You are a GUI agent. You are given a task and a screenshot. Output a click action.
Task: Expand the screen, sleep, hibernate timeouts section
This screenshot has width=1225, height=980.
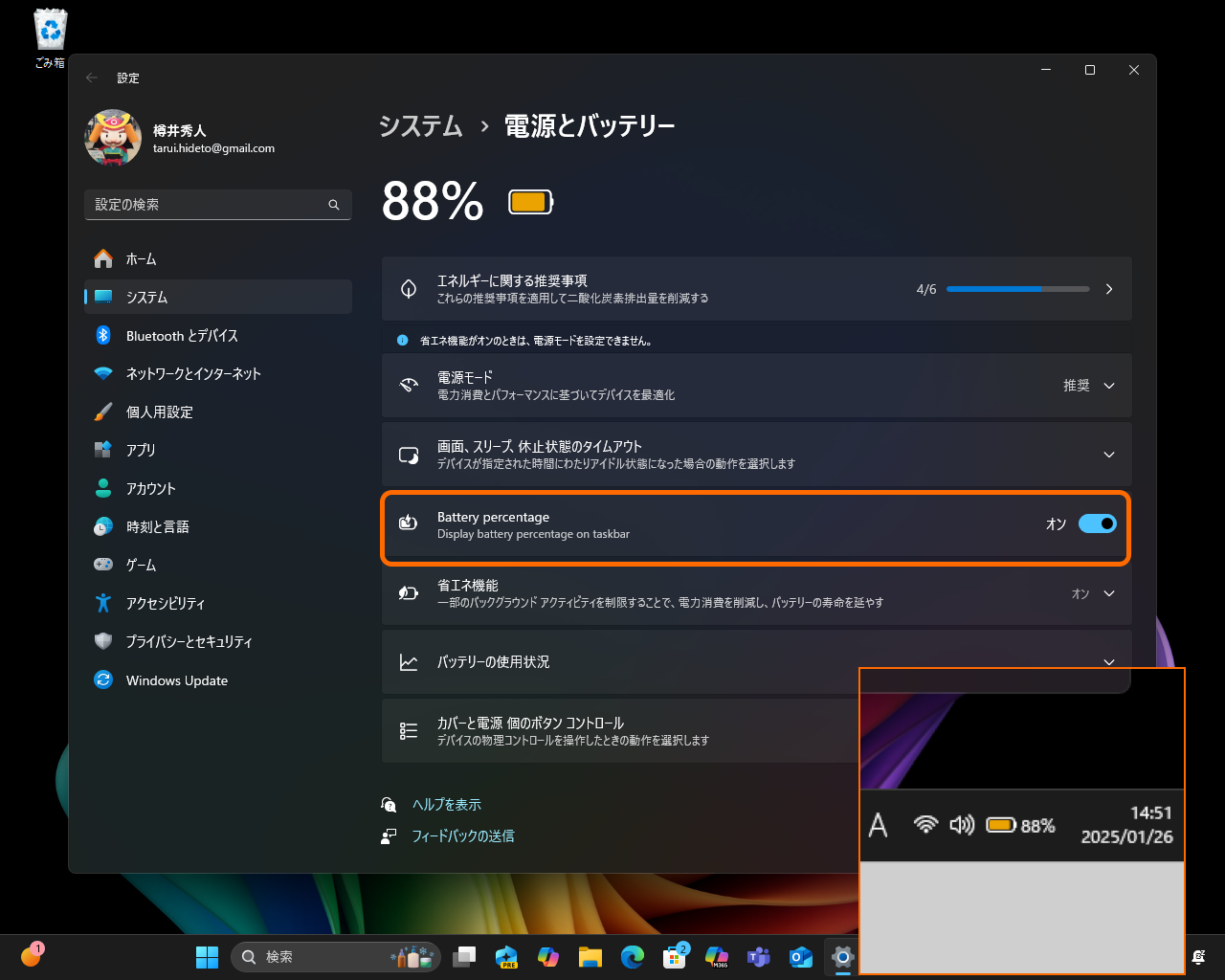pyautogui.click(x=1108, y=455)
